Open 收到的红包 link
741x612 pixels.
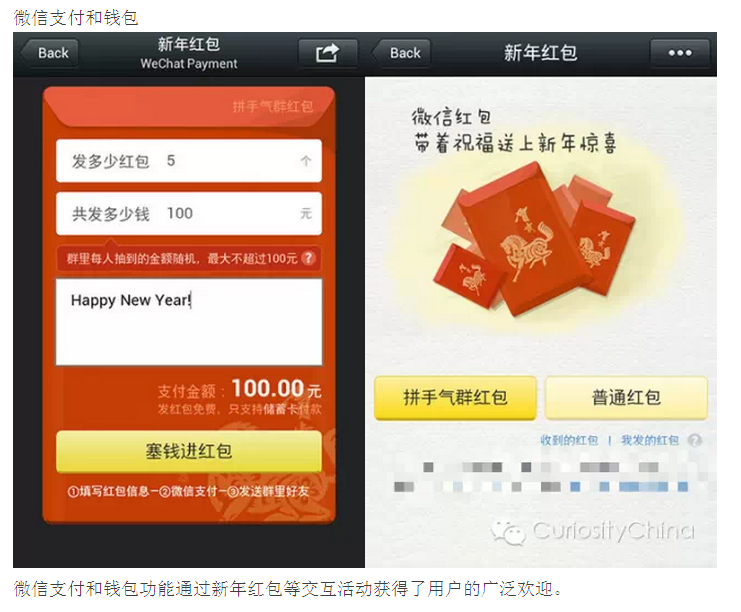[569, 440]
